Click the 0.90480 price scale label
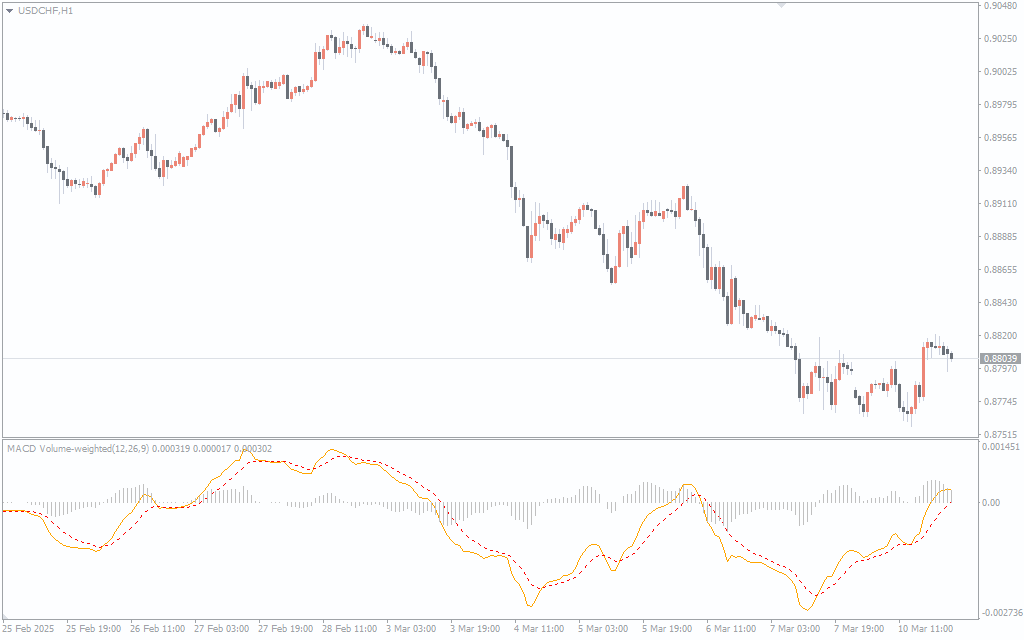This screenshot has width=1024, height=640. click(x=1000, y=6)
